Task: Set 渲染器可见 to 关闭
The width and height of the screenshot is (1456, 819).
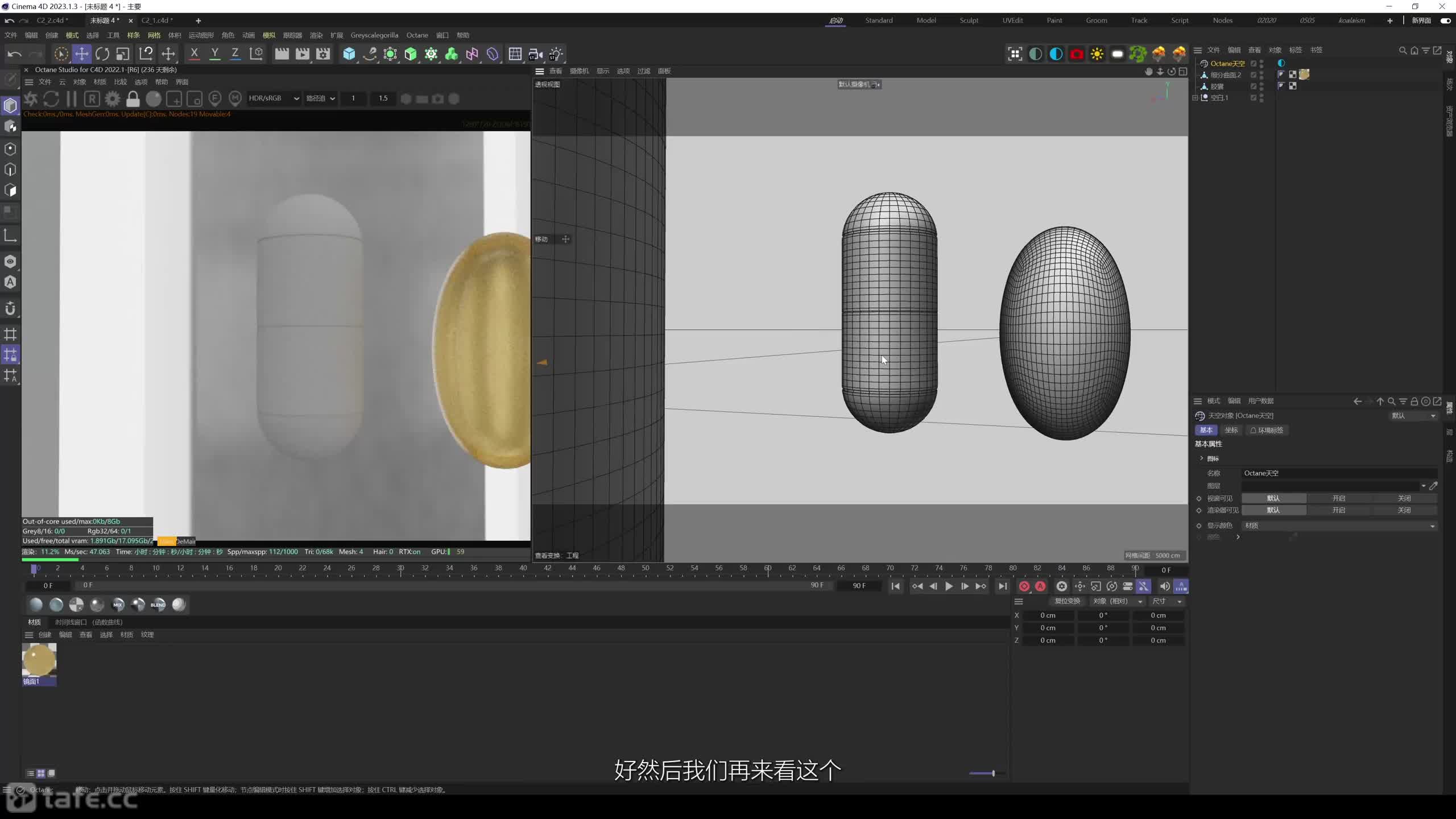Action: click(x=1404, y=510)
